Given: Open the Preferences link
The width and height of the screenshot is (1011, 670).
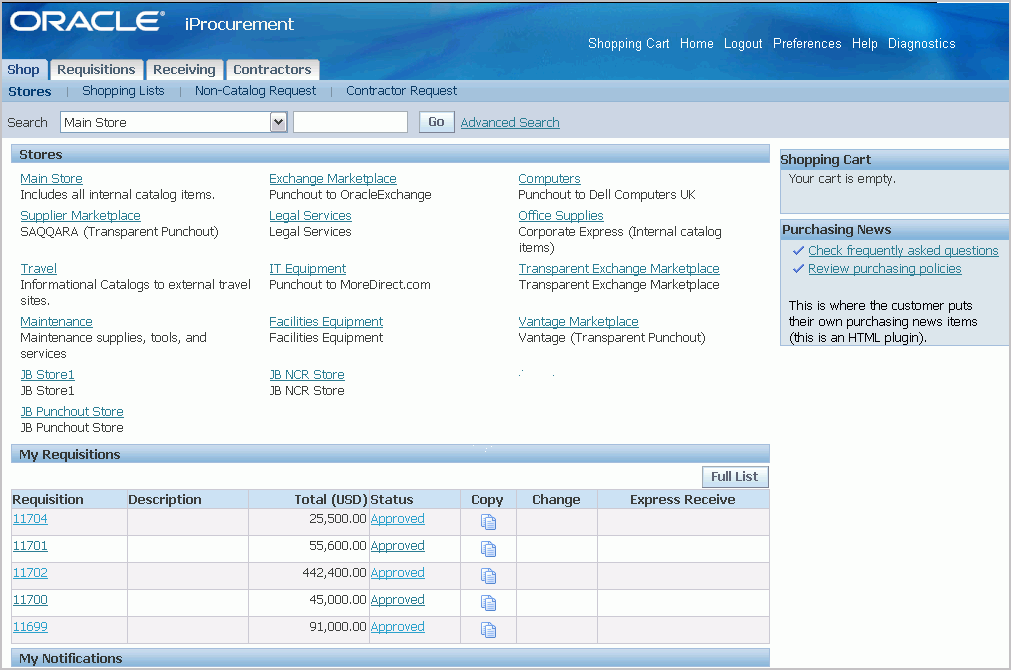Looking at the screenshot, I should 807,44.
